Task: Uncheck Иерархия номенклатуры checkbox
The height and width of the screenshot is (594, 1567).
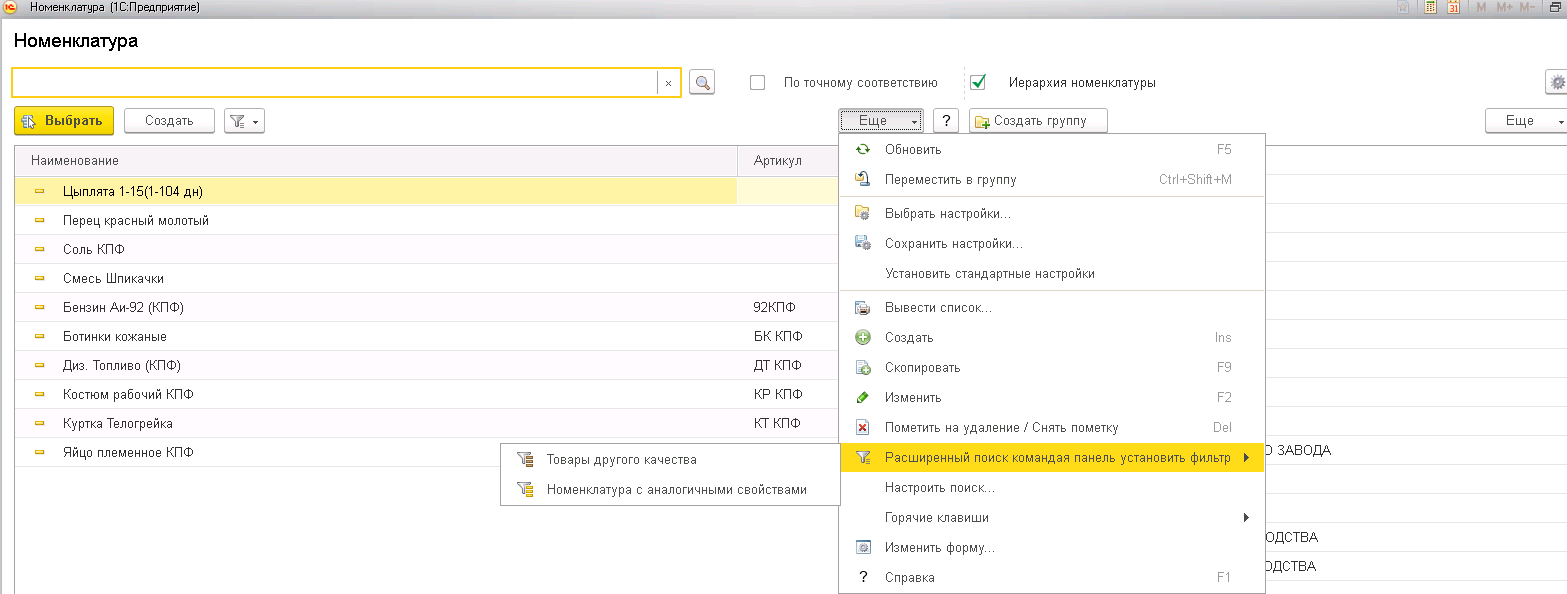Action: (x=978, y=83)
